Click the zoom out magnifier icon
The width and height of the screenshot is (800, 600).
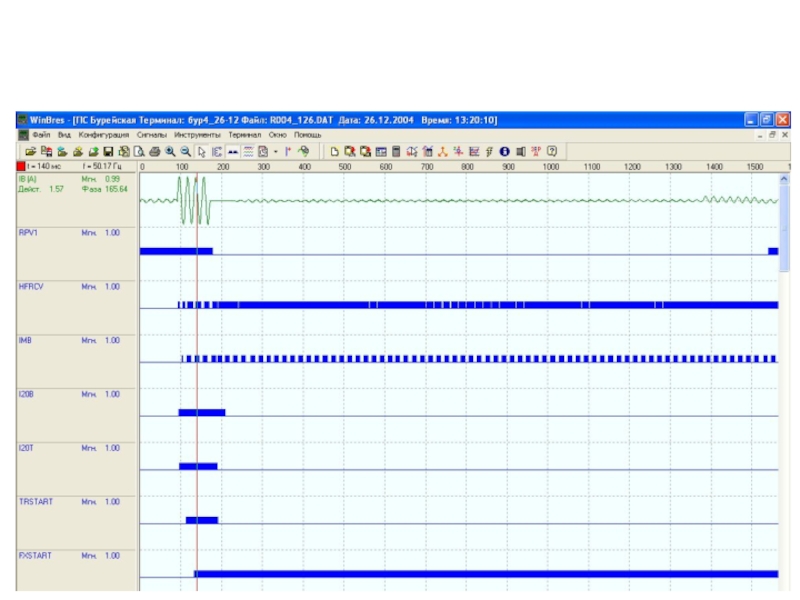tap(186, 151)
